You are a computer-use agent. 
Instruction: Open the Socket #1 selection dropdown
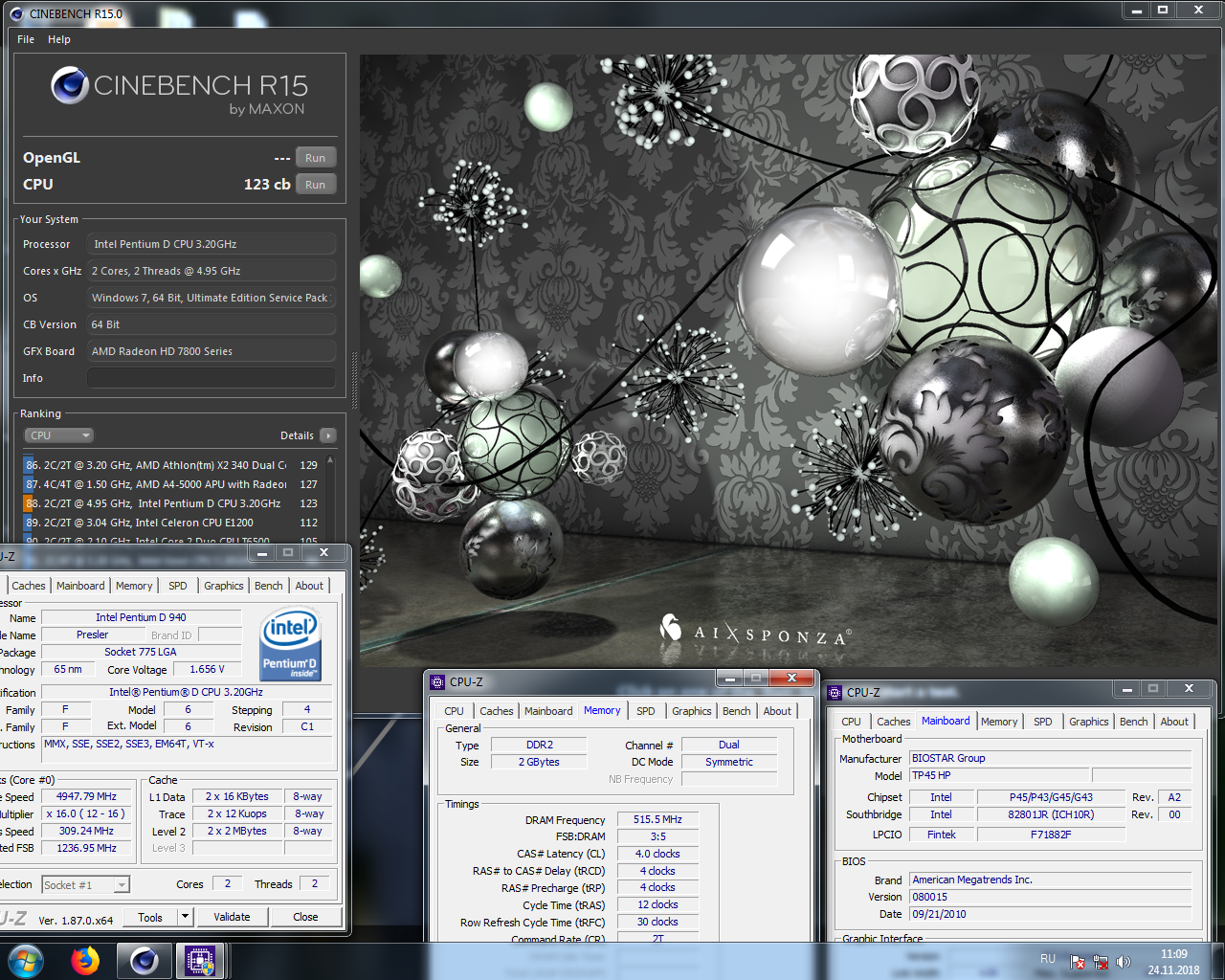pos(85,885)
